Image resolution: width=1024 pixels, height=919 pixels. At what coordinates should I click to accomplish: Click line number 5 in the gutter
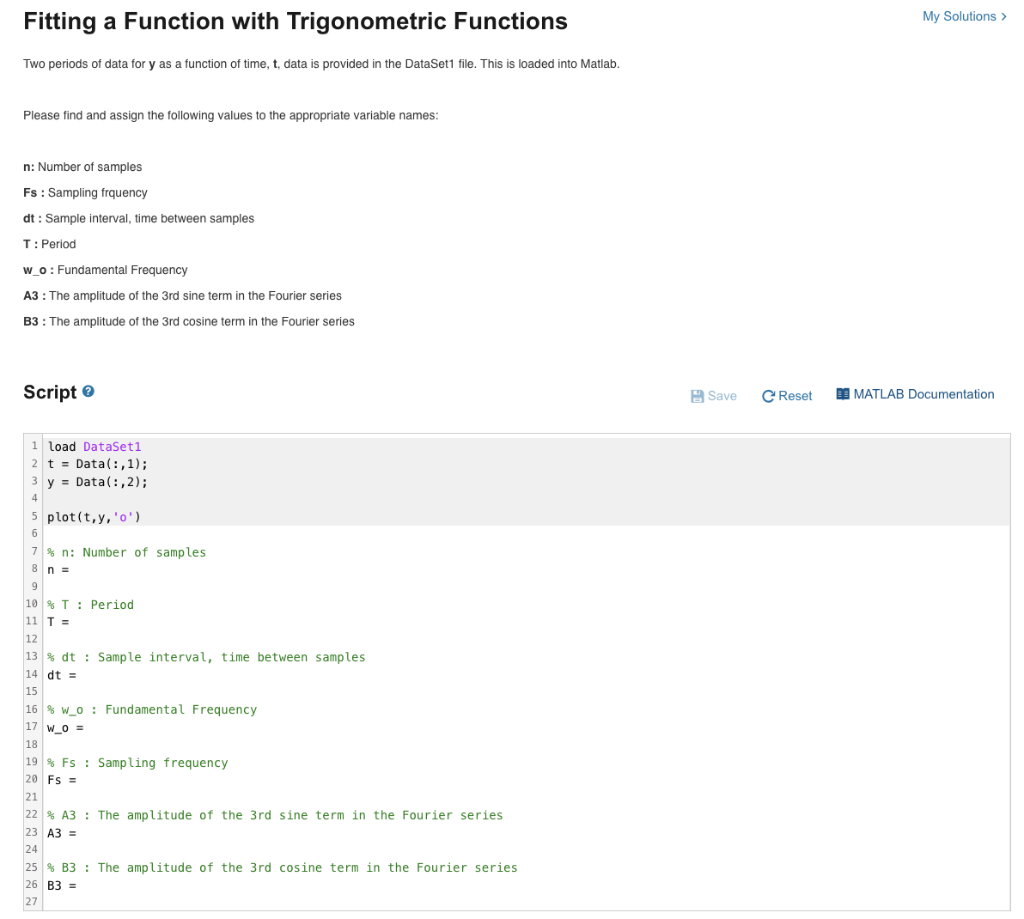33,516
